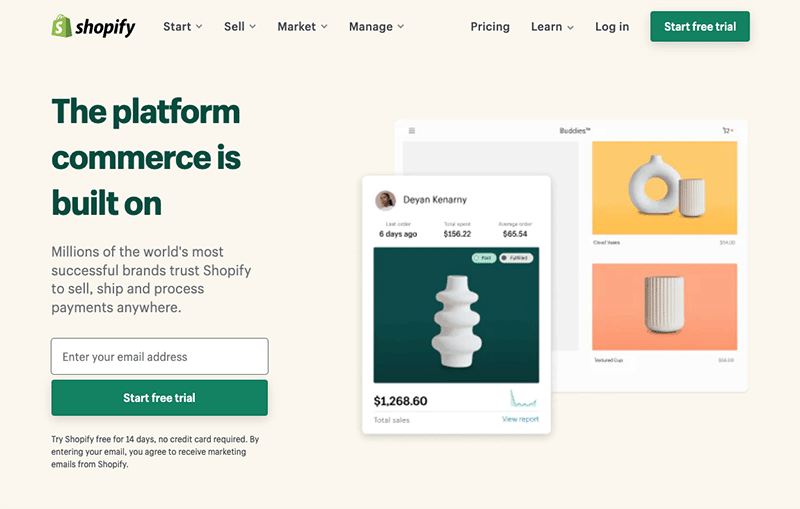Click the Fulfilled status badge

516,258
